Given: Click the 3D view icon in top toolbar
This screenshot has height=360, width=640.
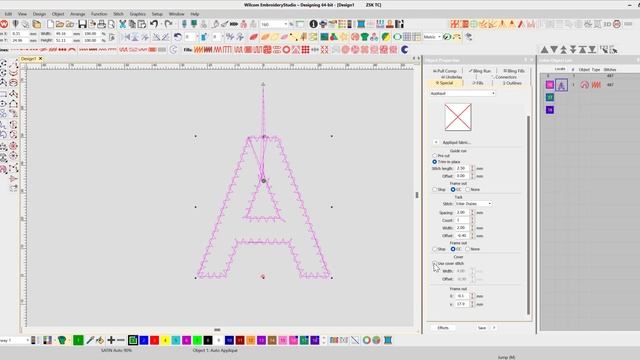Looking at the screenshot, I should point(607,24).
